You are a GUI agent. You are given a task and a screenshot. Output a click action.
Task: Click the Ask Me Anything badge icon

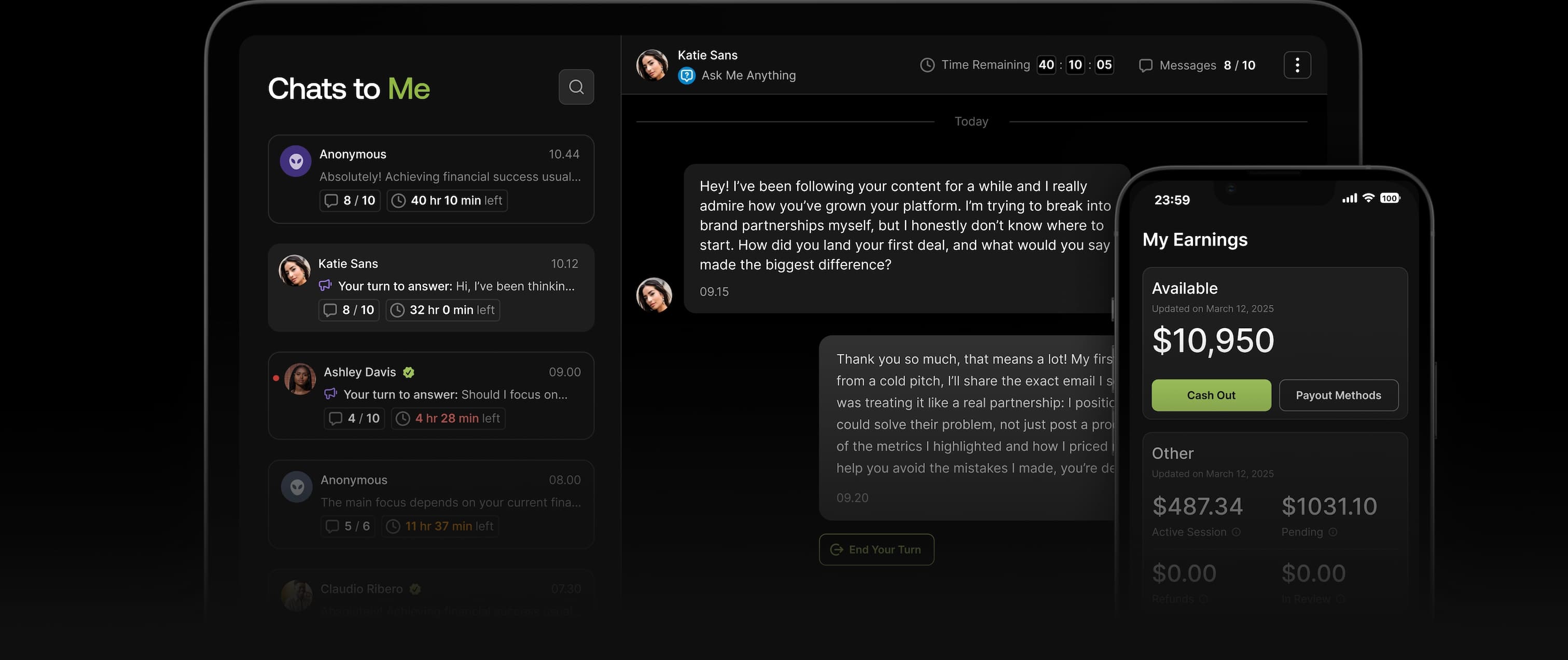tap(686, 76)
